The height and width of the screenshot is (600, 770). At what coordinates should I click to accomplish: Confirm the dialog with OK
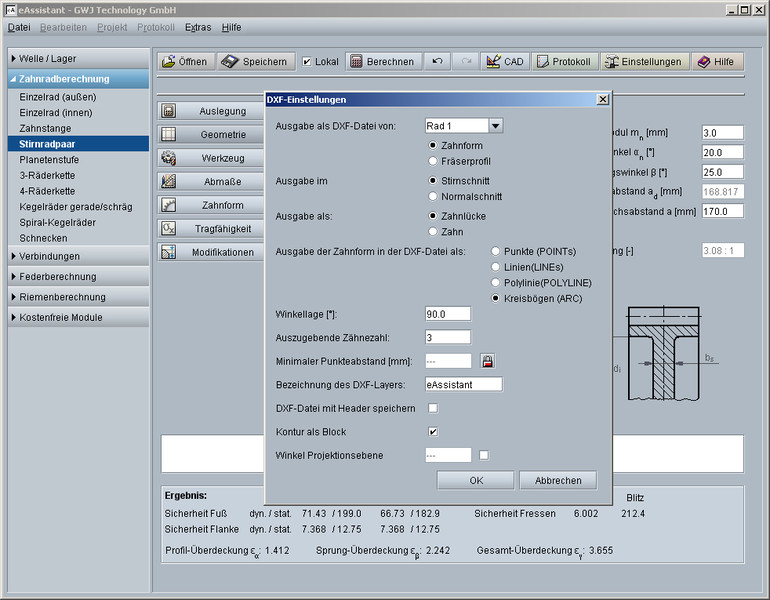pos(475,480)
